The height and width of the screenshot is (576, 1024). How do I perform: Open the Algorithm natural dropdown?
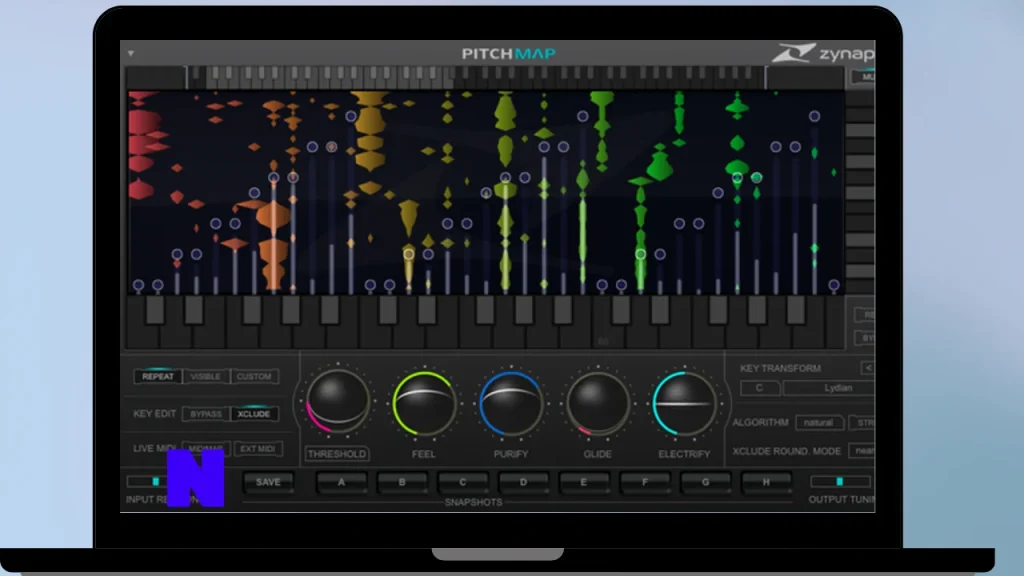(819, 423)
